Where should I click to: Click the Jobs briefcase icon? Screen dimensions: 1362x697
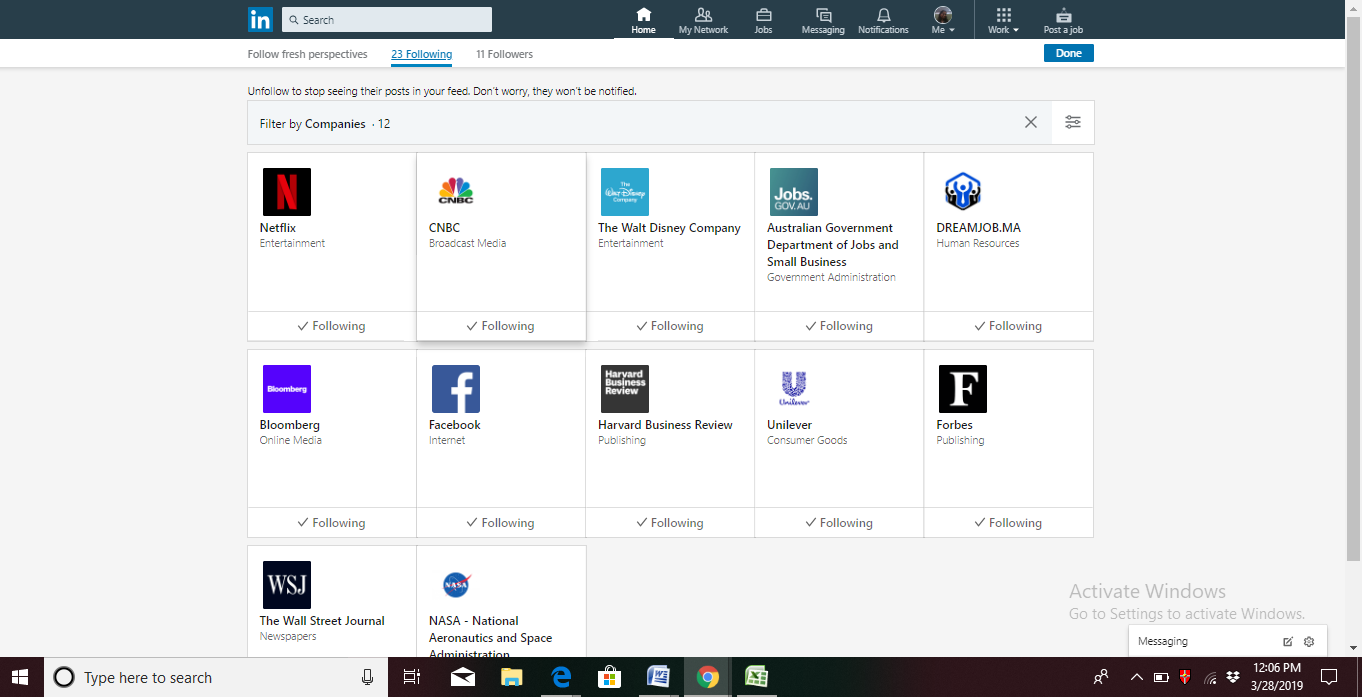point(763,15)
